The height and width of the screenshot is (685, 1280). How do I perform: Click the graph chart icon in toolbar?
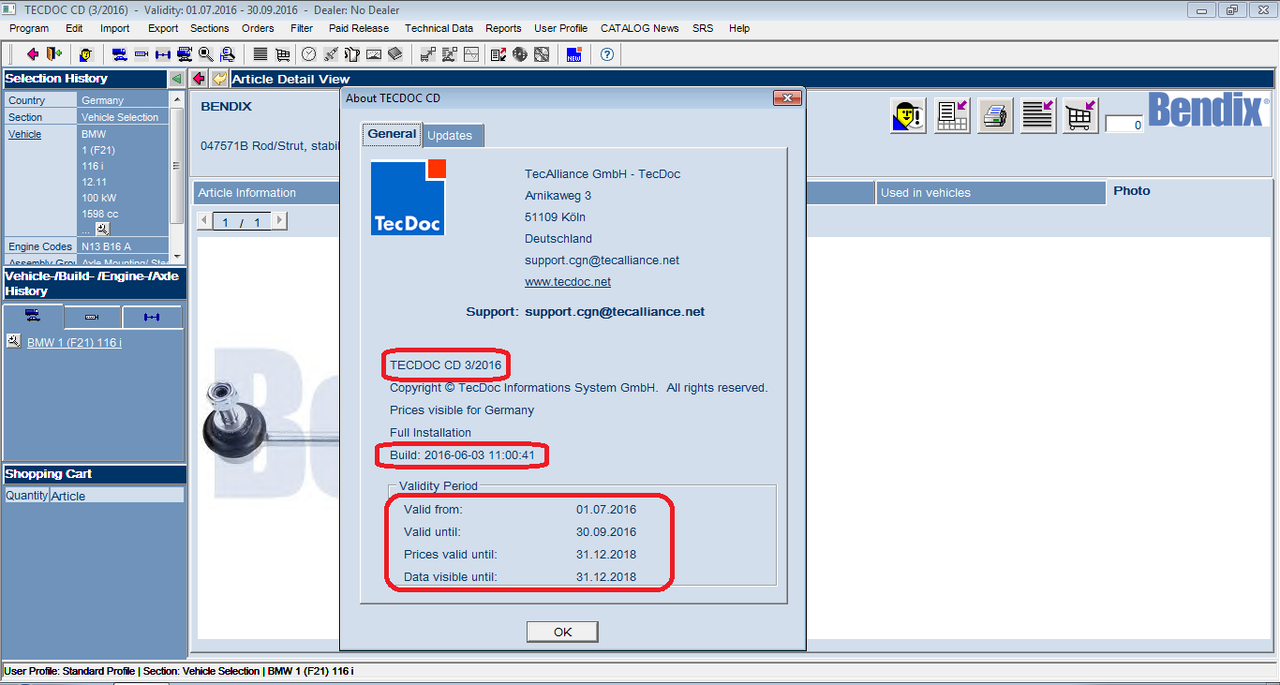471,54
